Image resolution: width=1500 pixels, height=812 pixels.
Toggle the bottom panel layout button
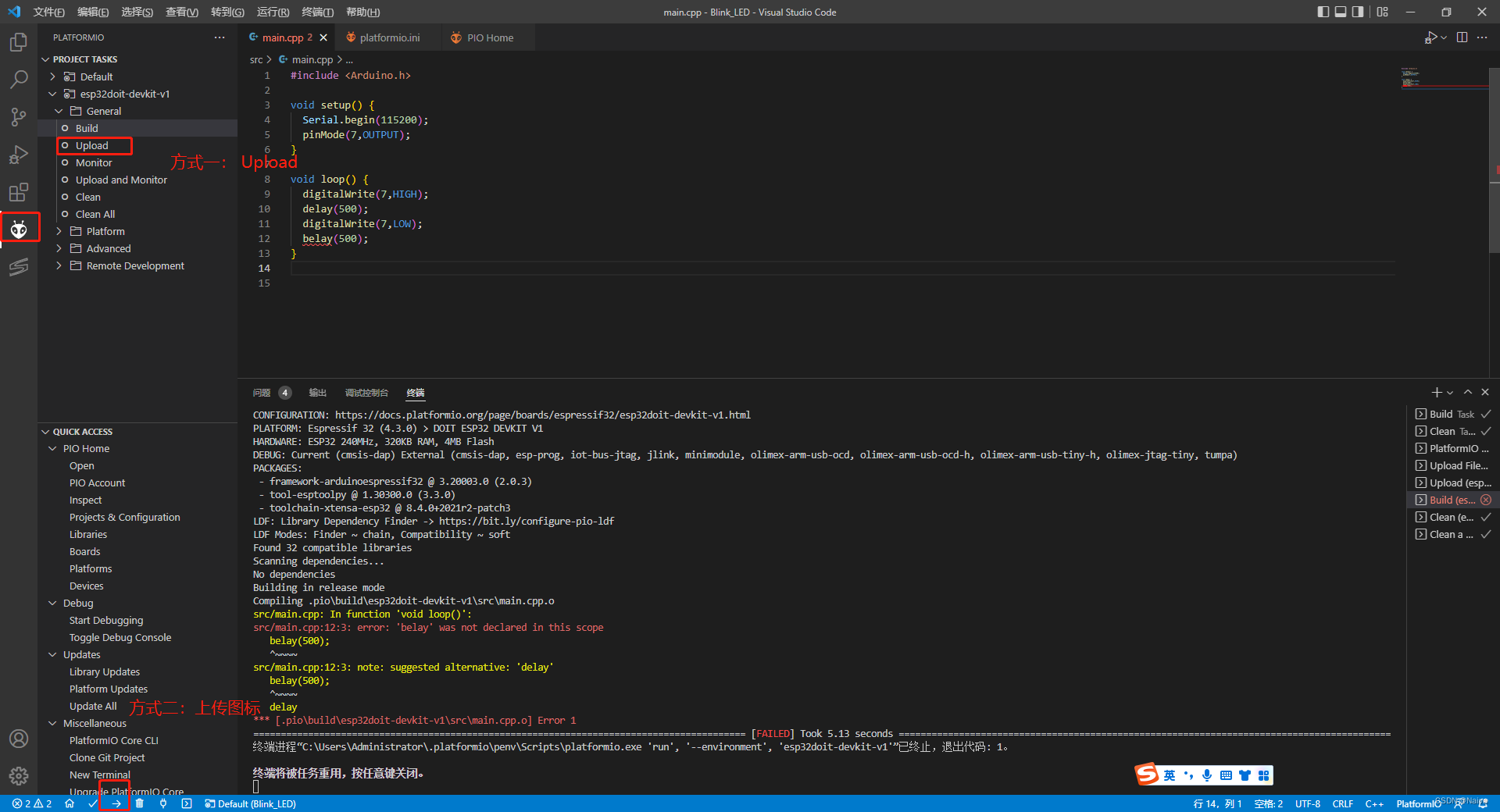tap(1341, 12)
